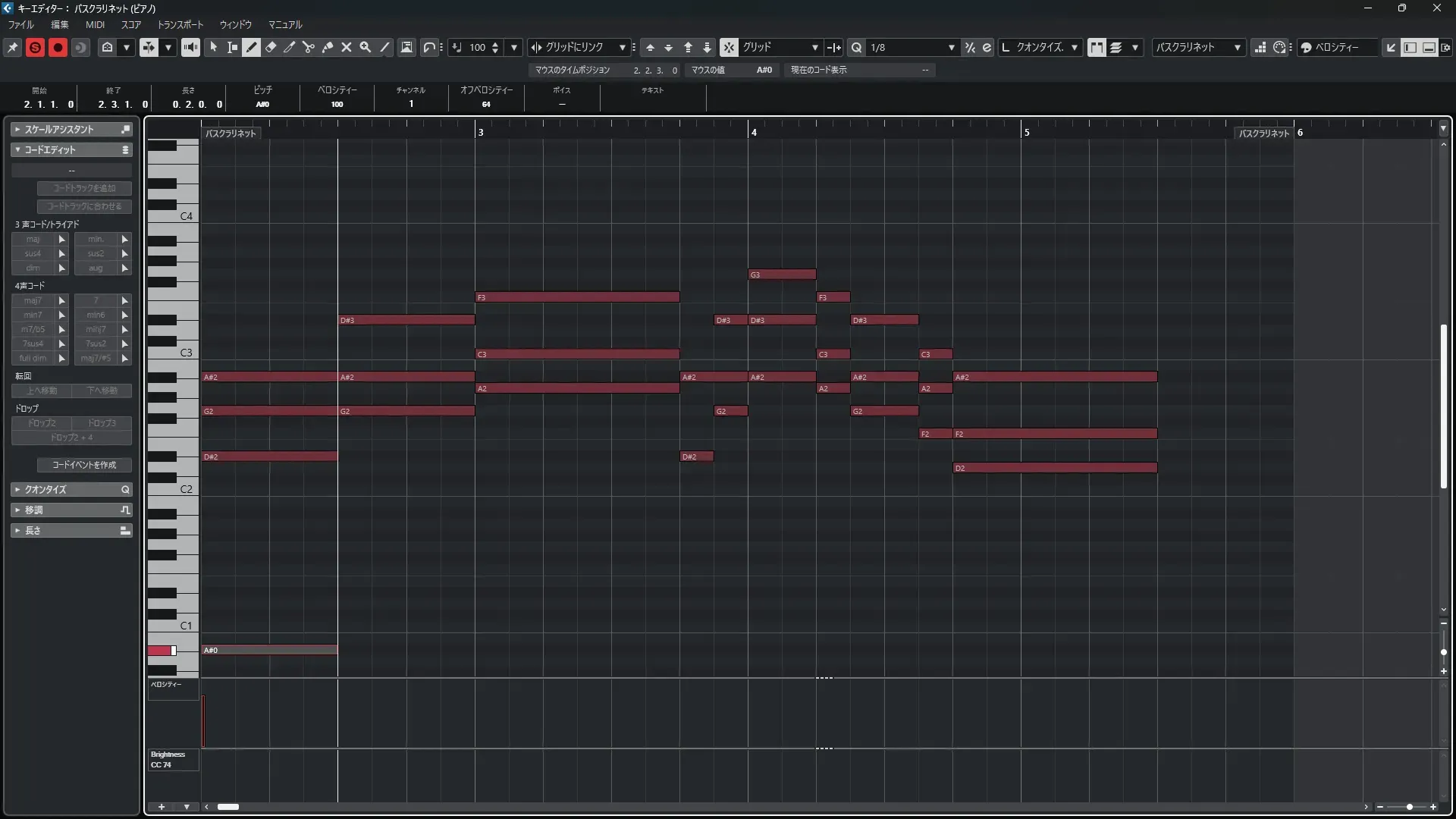Open the MIDI menu

(95, 24)
